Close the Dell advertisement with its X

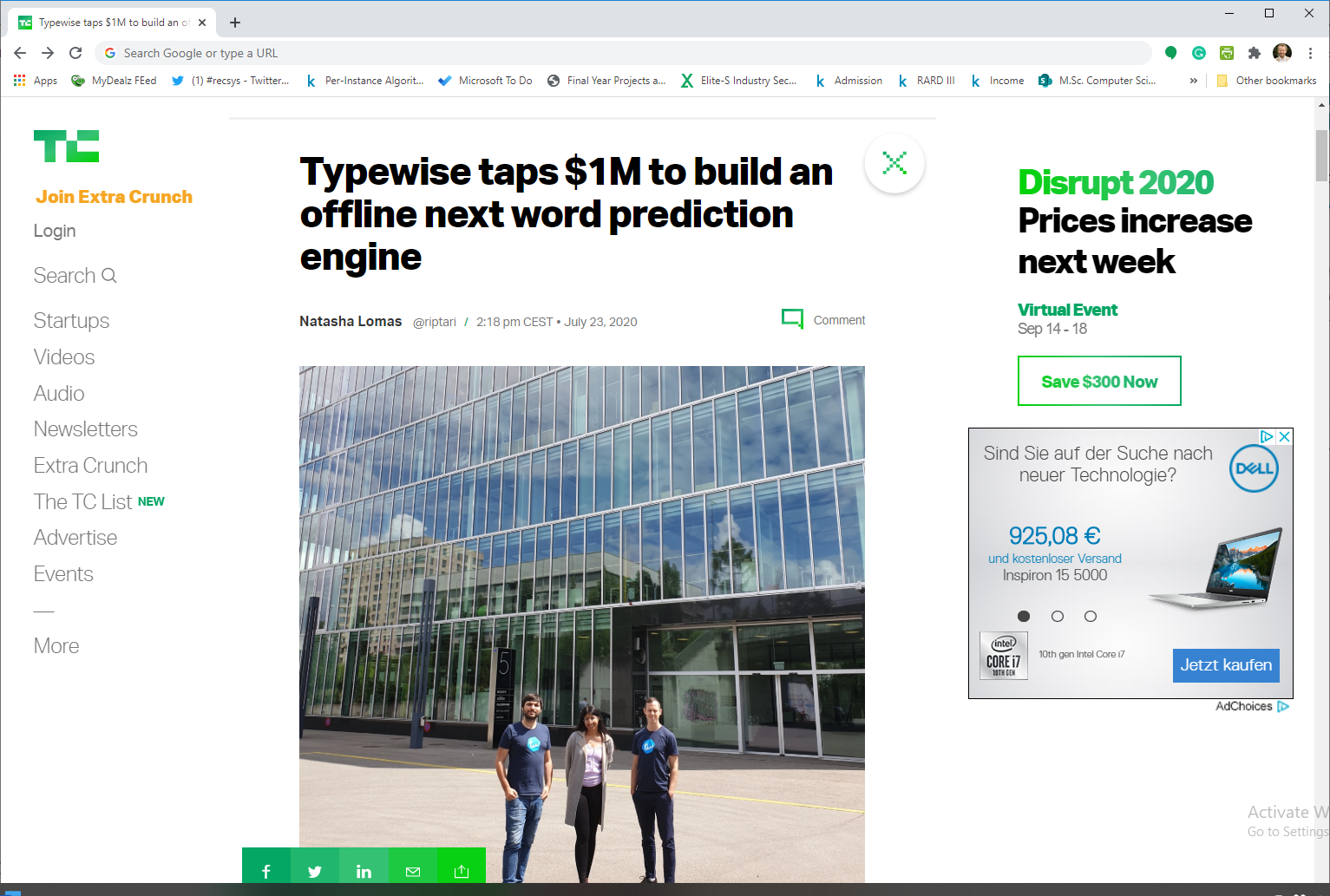(1284, 437)
